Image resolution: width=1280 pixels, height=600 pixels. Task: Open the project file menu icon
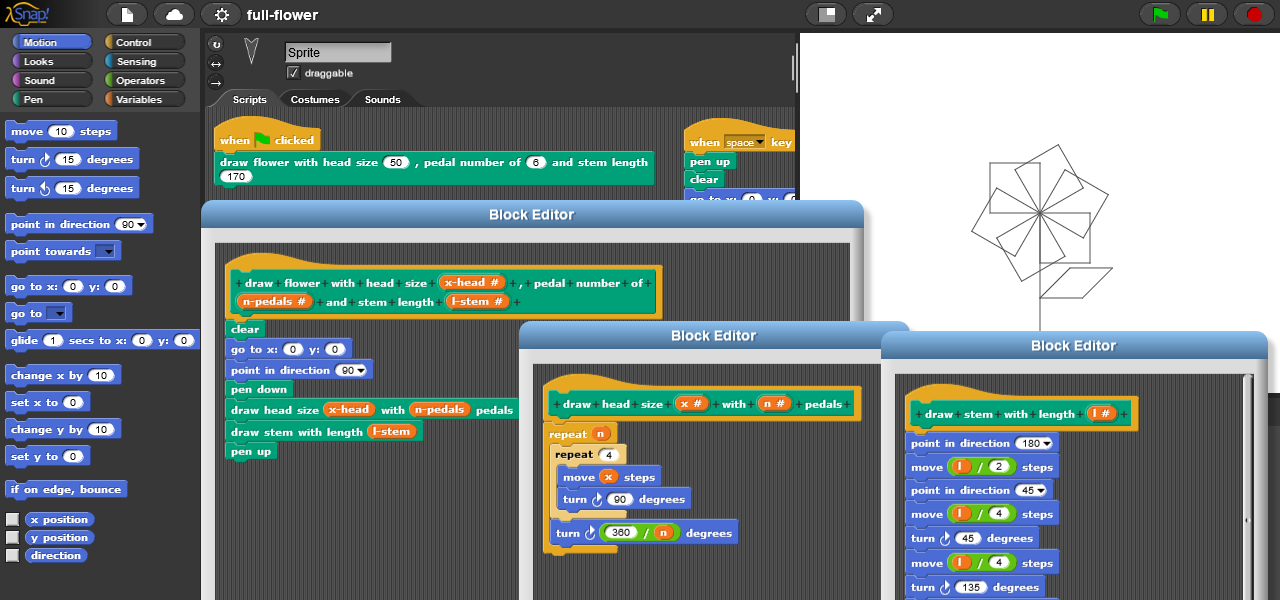(x=127, y=15)
